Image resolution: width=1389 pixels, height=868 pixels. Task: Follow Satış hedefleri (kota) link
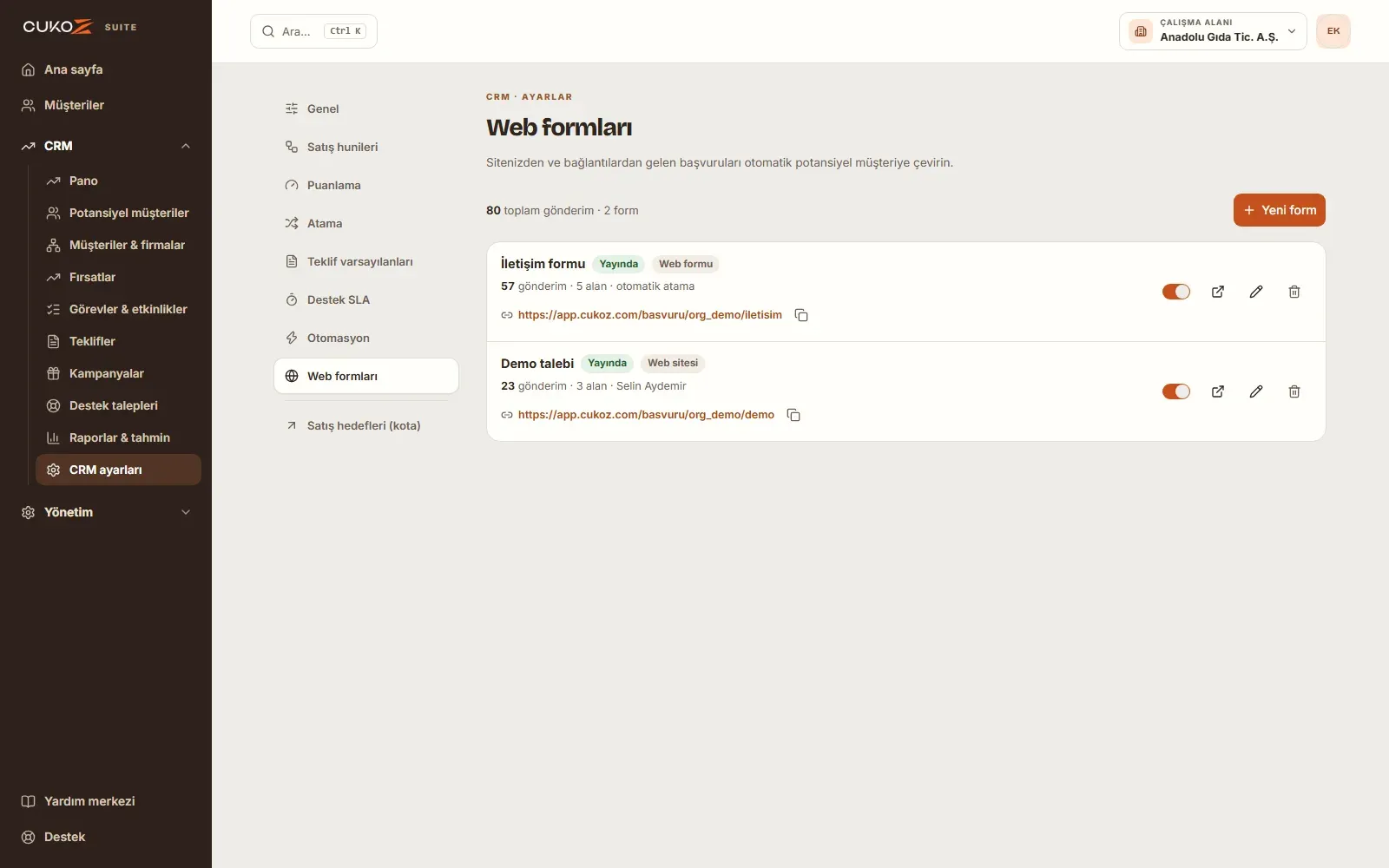366,425
